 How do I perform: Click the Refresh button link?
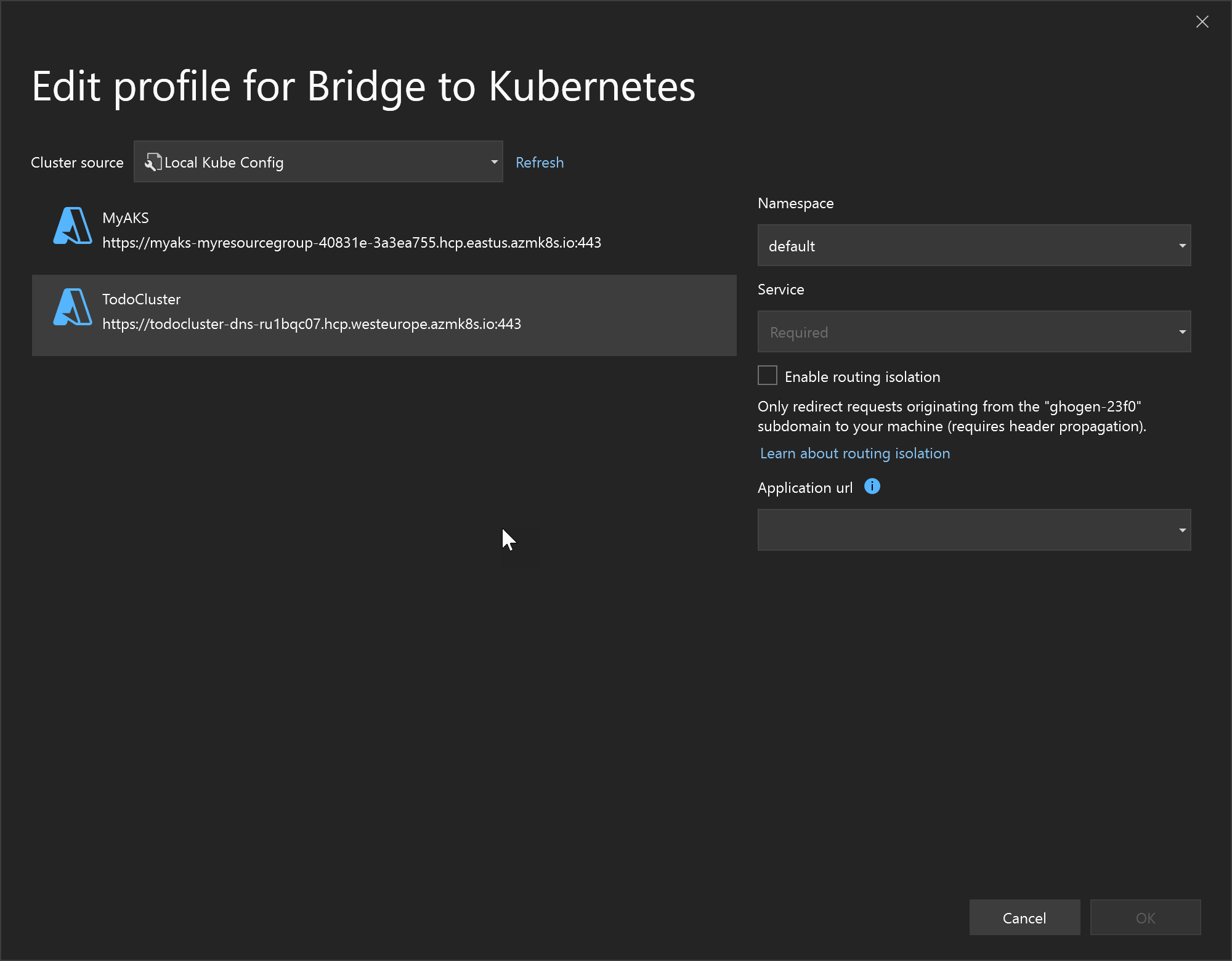click(540, 161)
